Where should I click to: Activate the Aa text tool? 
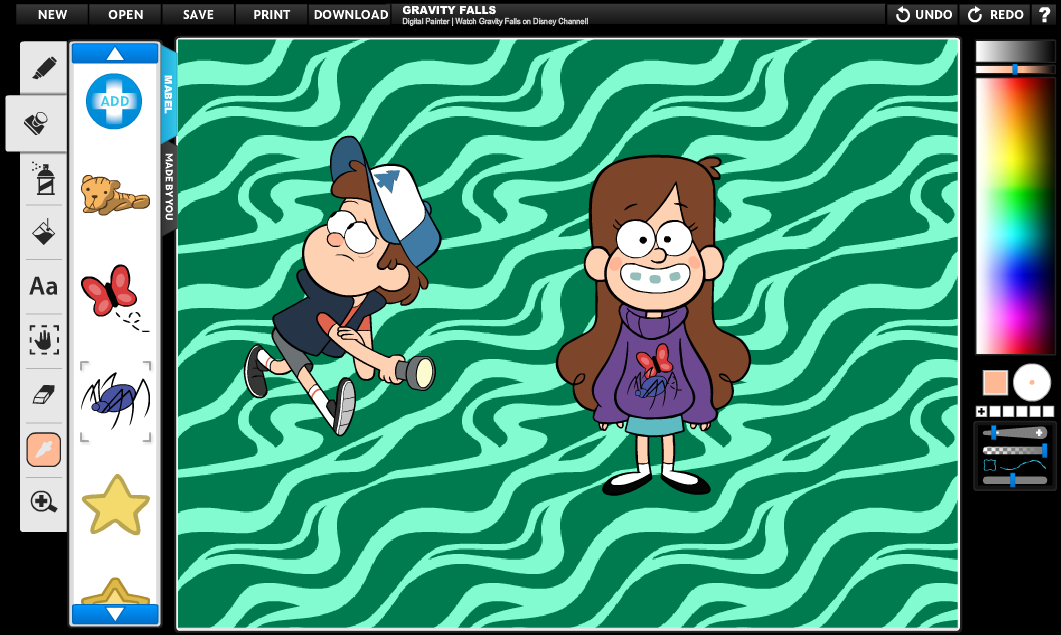[43, 286]
